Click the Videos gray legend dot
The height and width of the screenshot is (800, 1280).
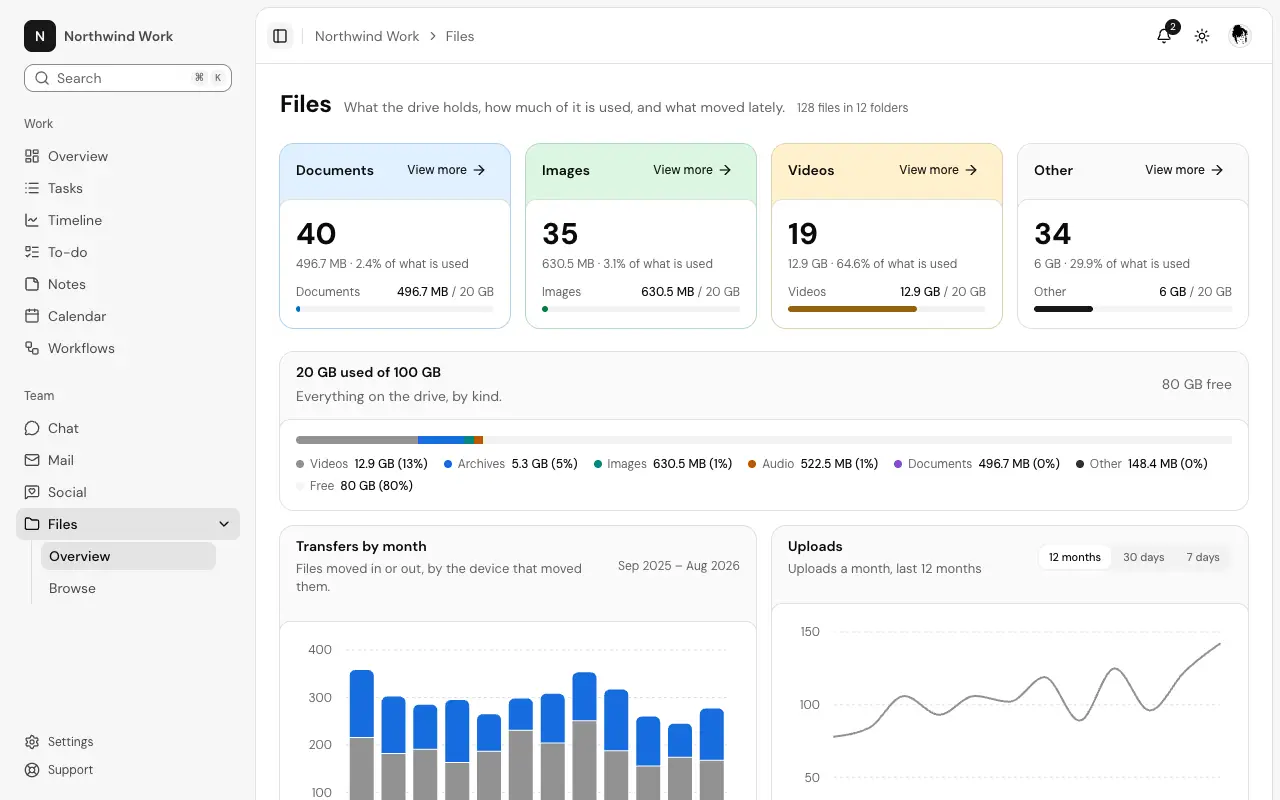(300, 464)
